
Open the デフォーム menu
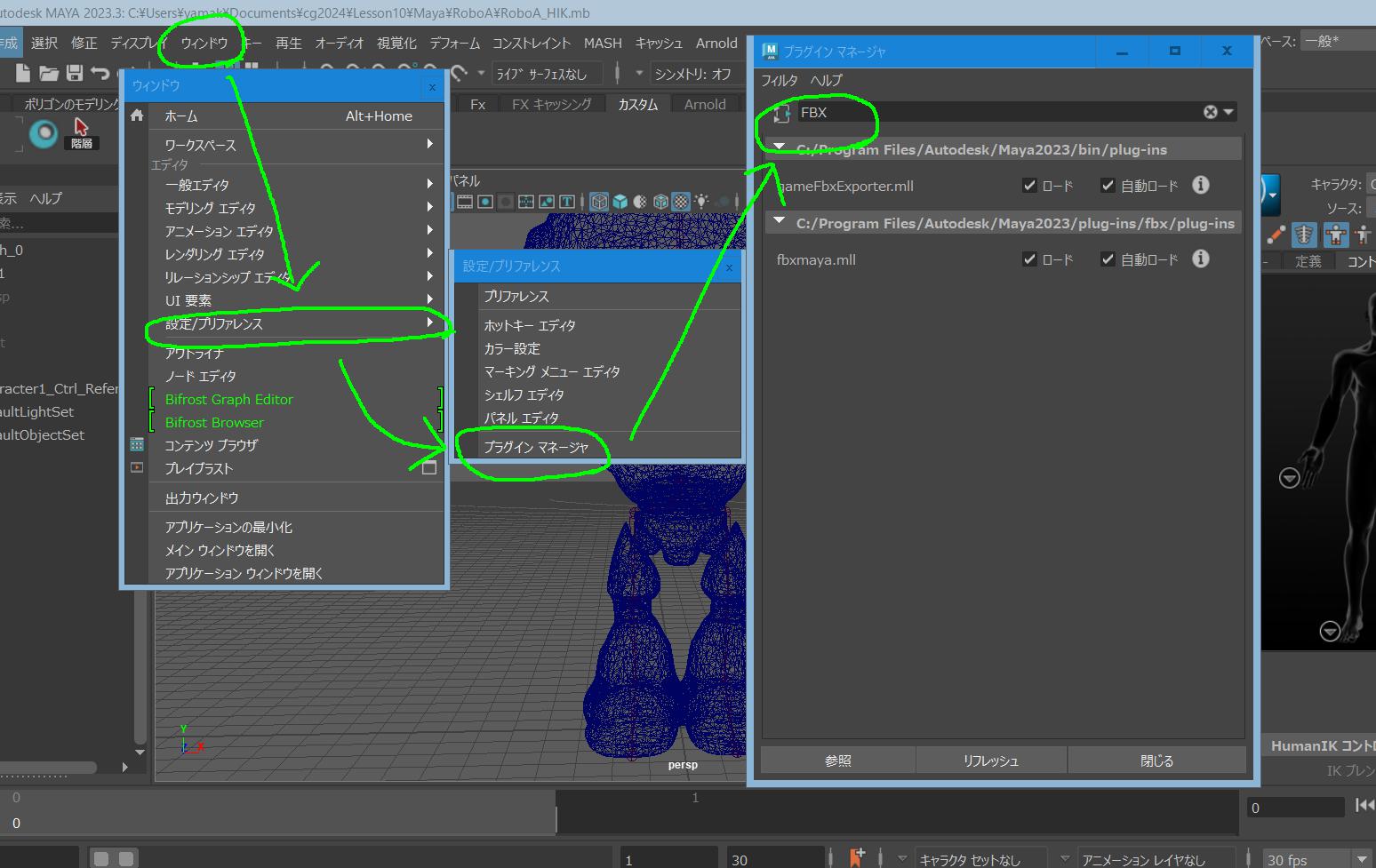coord(454,43)
